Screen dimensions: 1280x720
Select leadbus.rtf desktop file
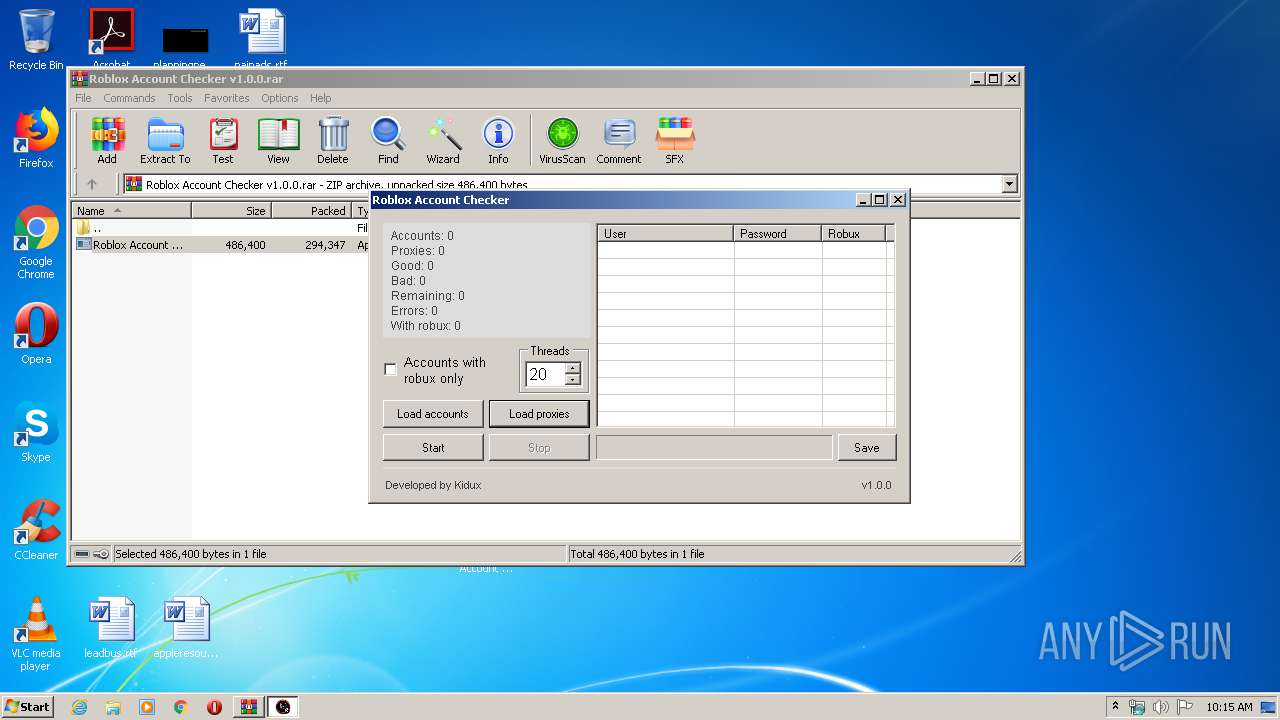click(x=111, y=628)
